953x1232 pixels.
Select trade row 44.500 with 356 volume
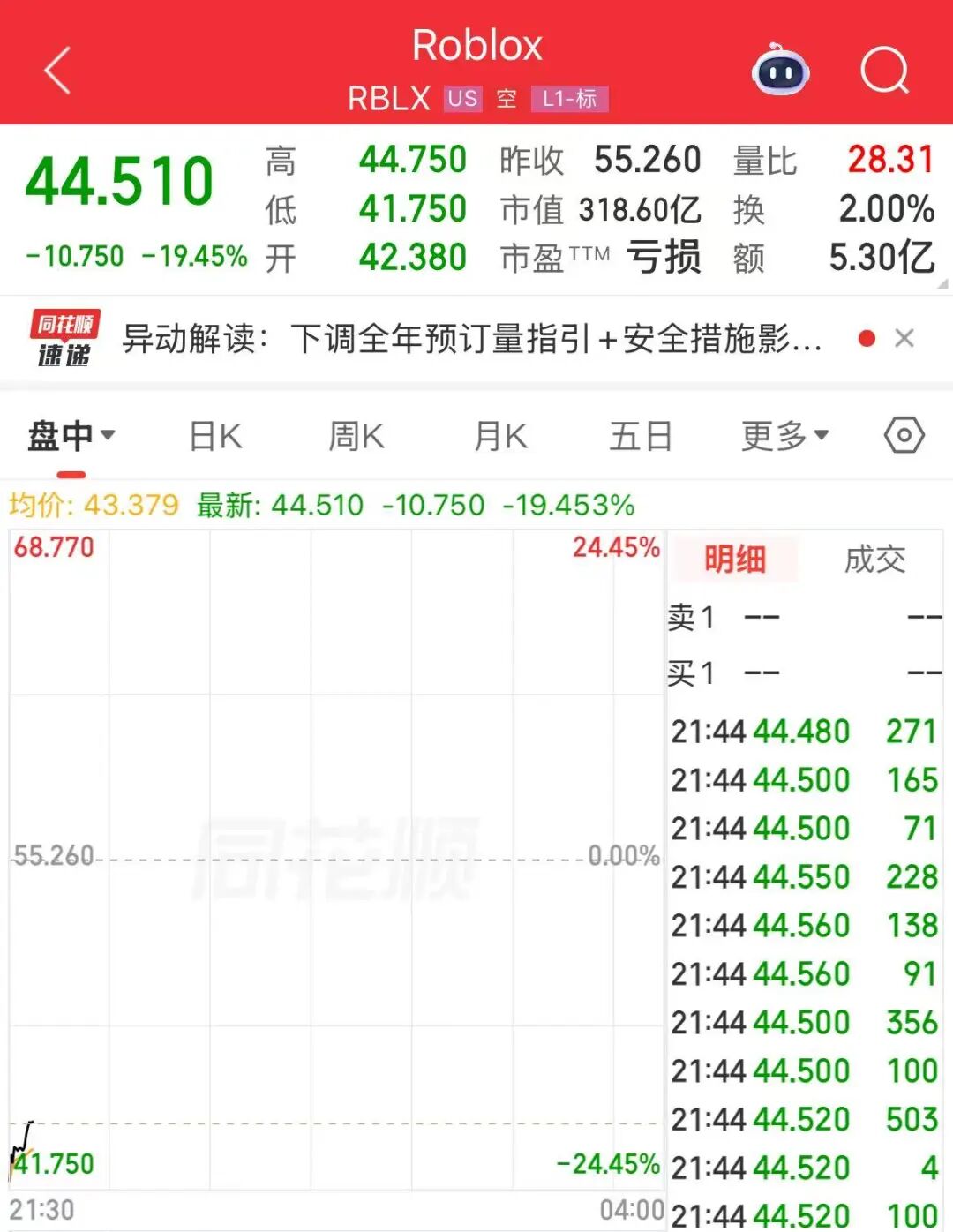pyautogui.click(x=804, y=1023)
